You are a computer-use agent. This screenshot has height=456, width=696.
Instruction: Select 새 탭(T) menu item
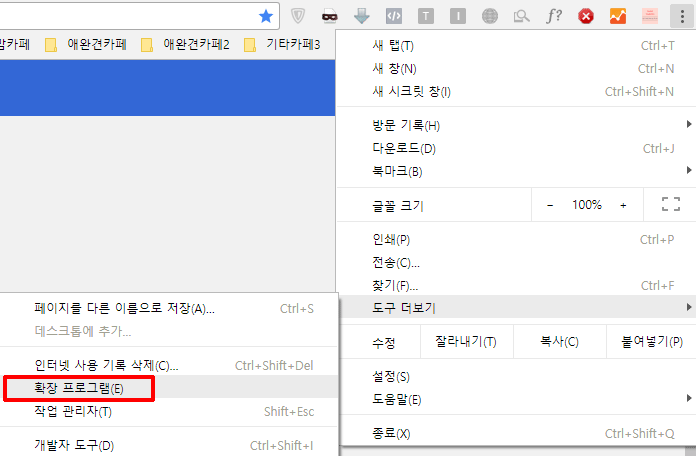click(516, 46)
